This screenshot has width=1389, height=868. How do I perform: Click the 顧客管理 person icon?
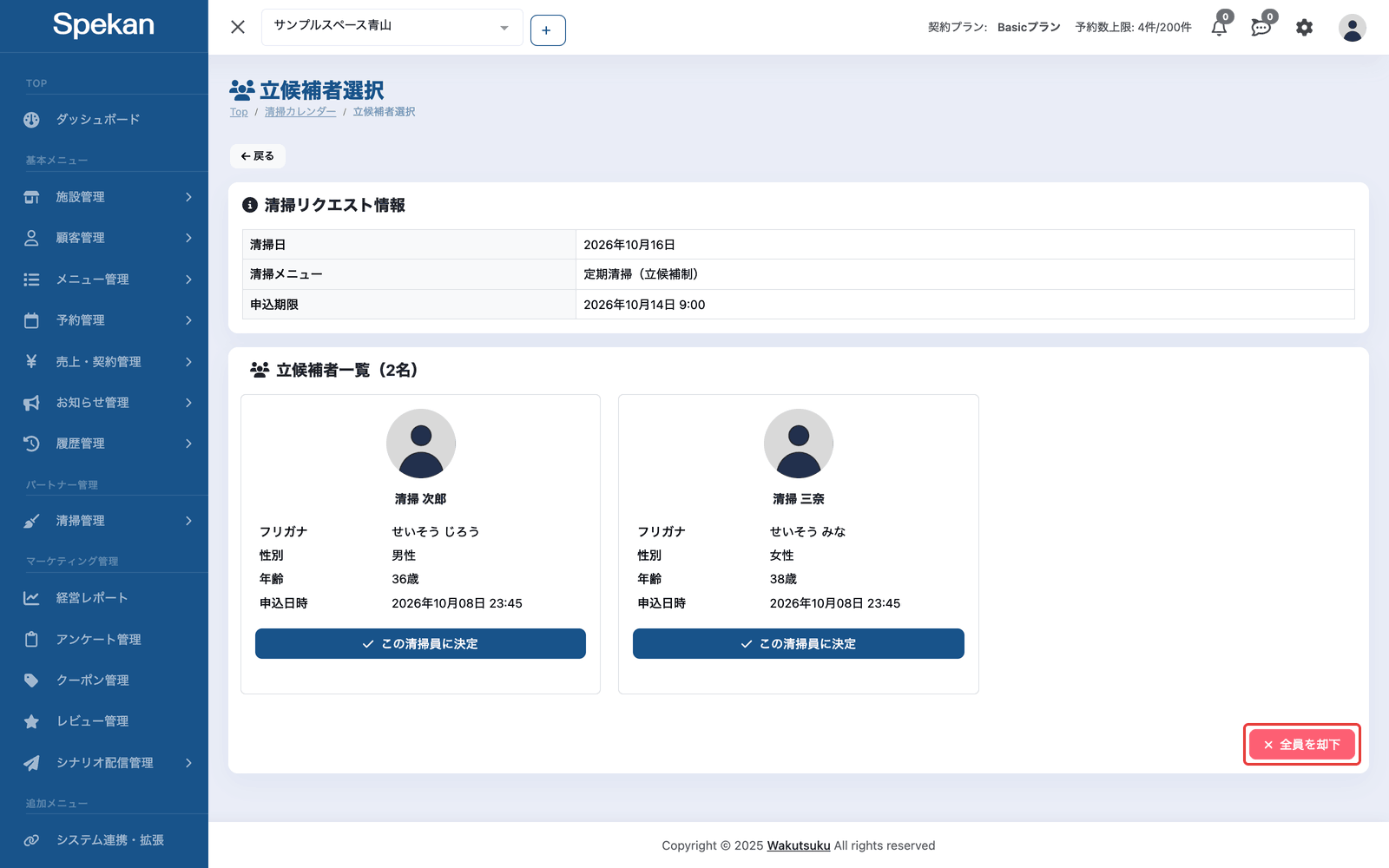pyautogui.click(x=31, y=238)
